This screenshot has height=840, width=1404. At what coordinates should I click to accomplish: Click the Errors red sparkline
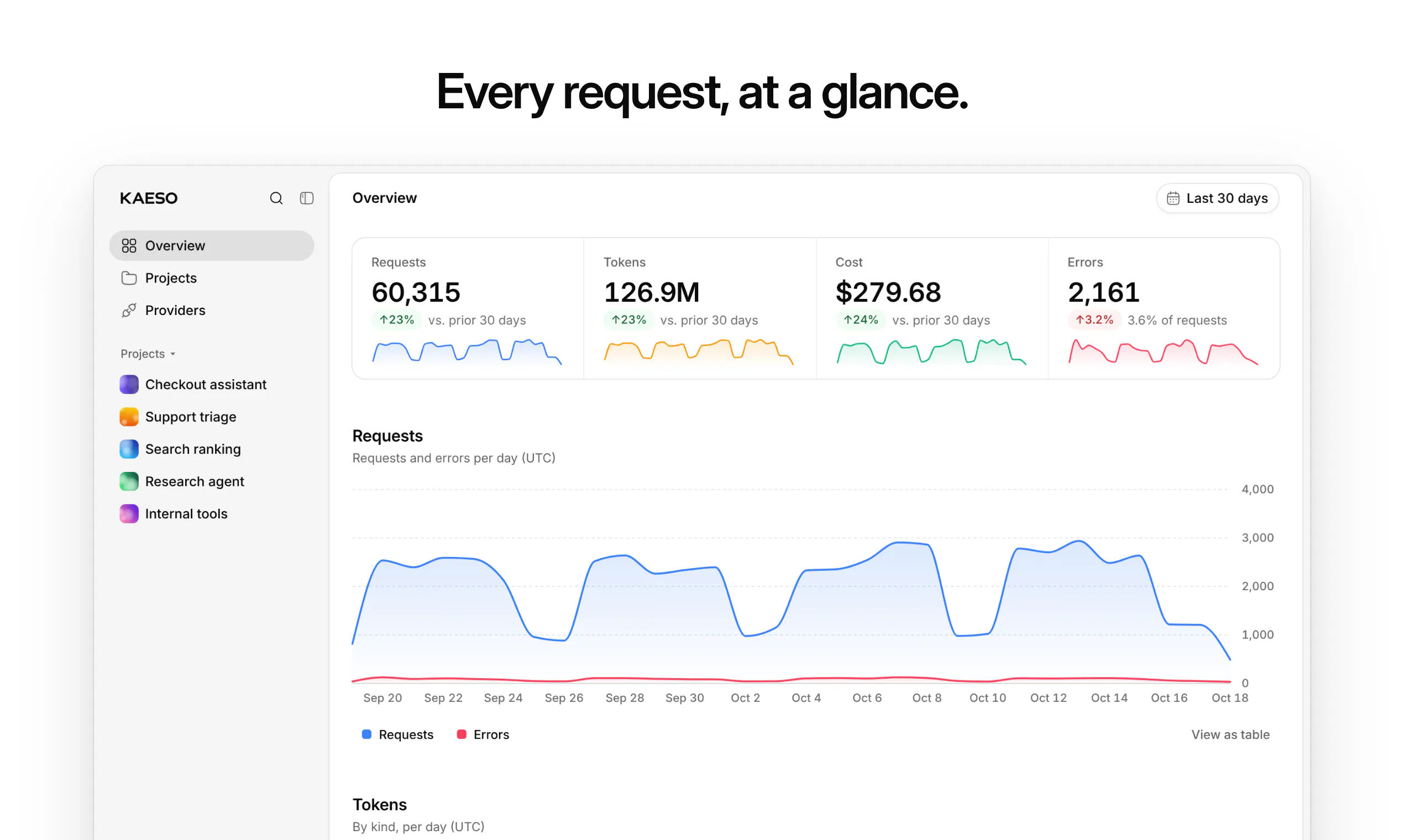(x=1163, y=351)
